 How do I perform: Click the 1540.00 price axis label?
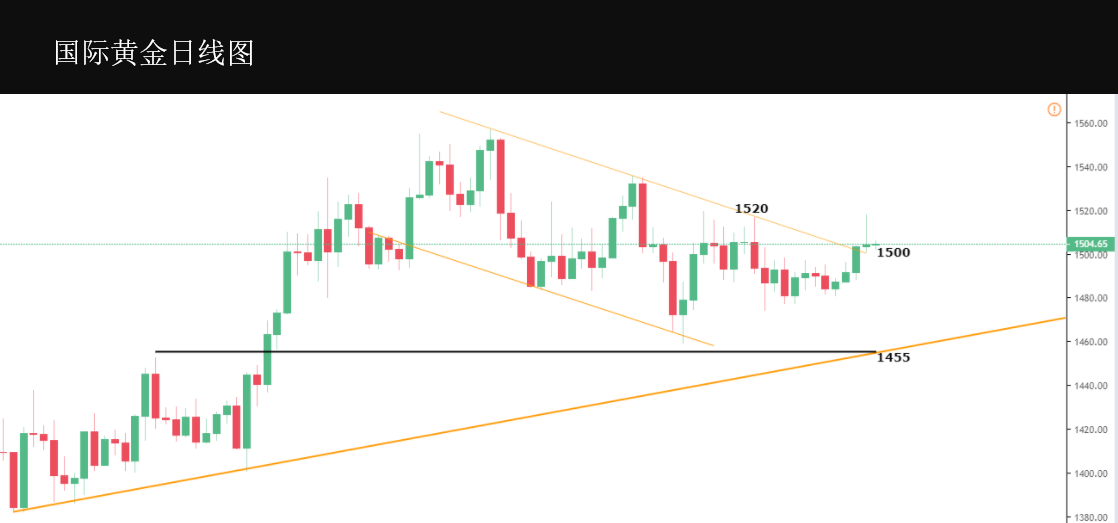pyautogui.click(x=1091, y=167)
